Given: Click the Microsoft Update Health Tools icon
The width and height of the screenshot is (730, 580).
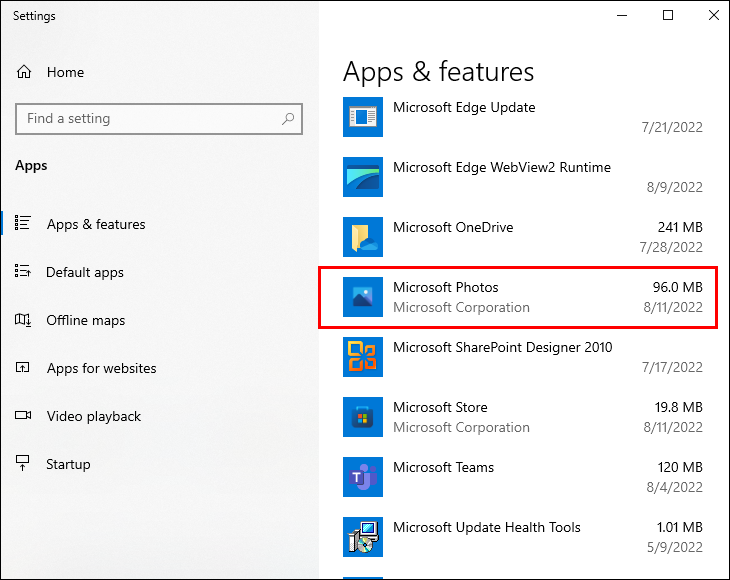Looking at the screenshot, I should [x=363, y=537].
